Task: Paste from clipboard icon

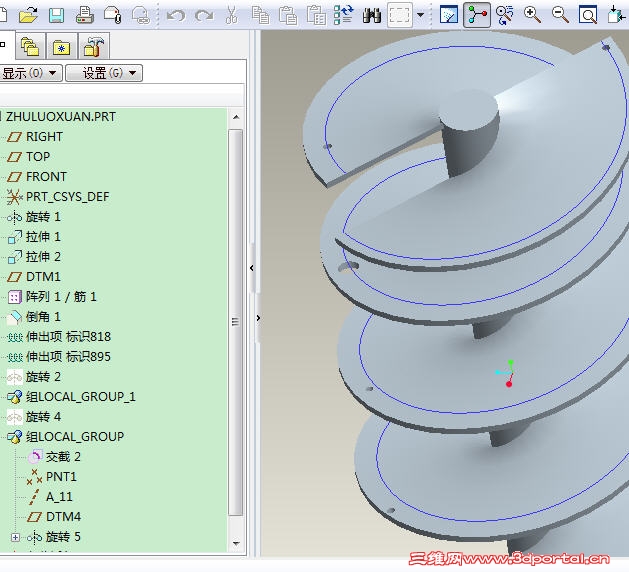Action: tap(288, 15)
